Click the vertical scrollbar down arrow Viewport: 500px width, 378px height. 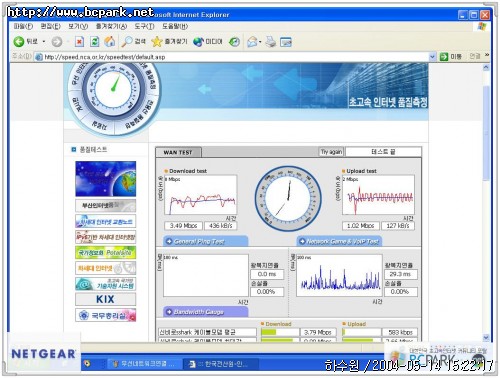486,337
